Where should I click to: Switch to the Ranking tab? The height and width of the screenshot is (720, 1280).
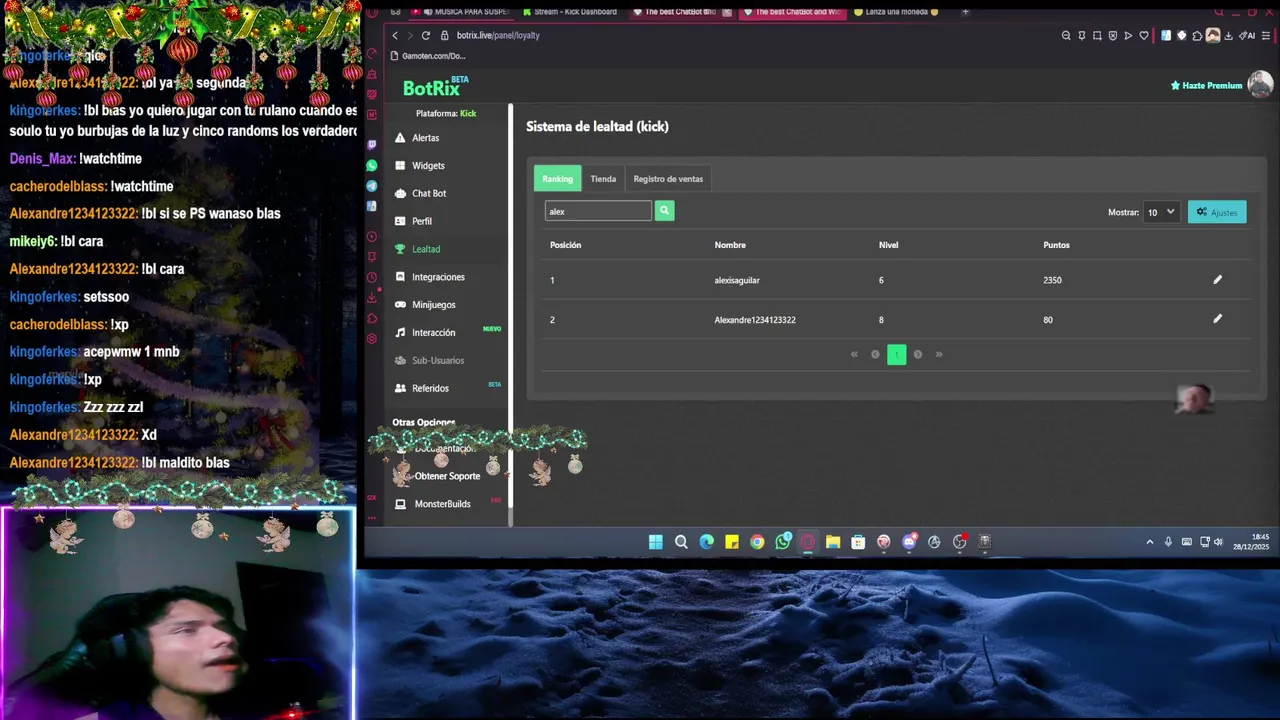[557, 179]
